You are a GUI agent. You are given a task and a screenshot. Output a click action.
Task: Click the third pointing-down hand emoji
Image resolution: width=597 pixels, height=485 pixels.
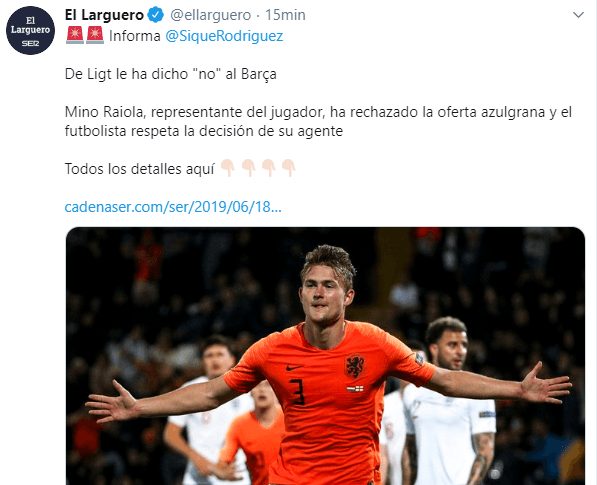(x=268, y=168)
